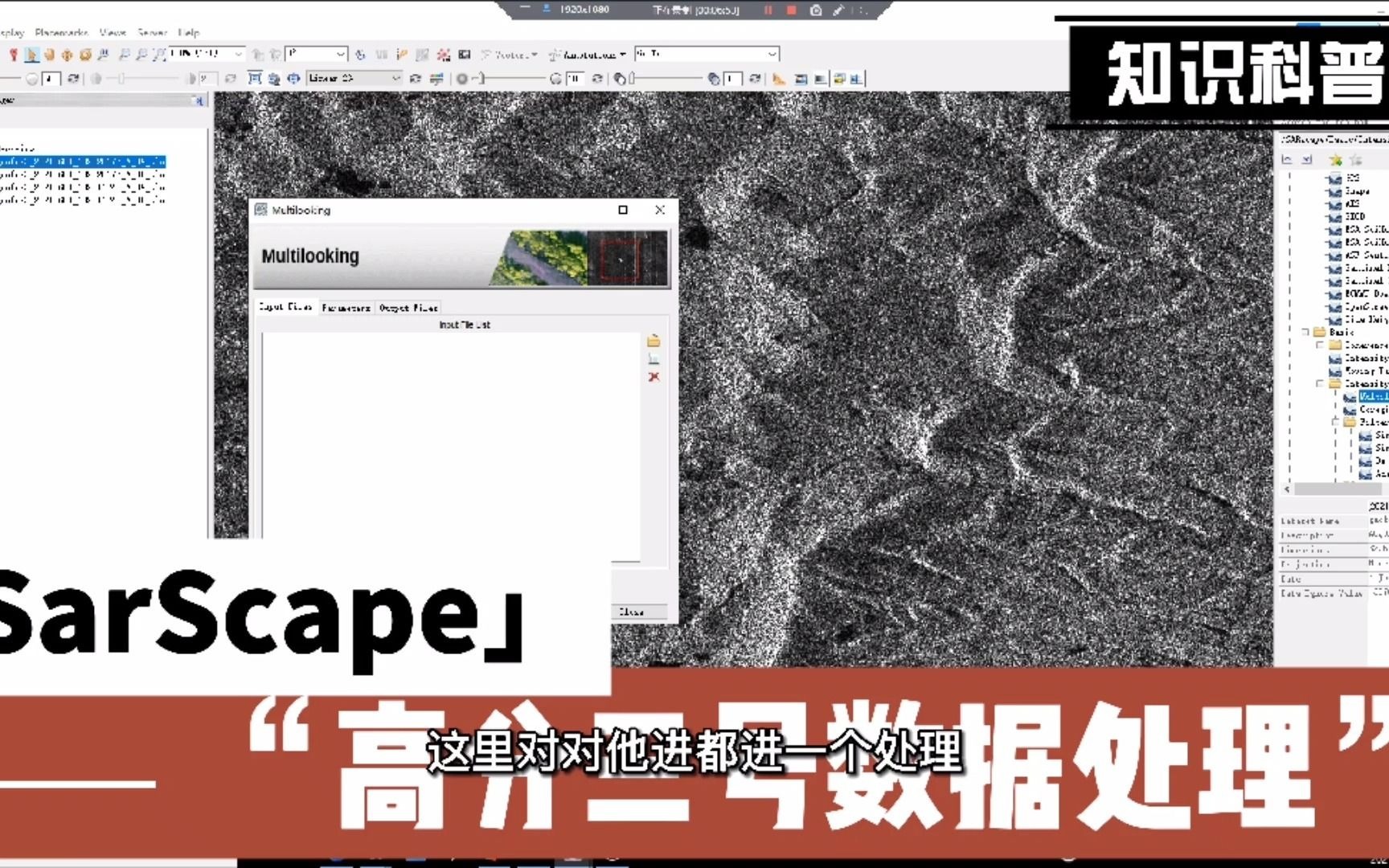This screenshot has height=868, width=1389.
Task: Open the Annotations dropdown menu
Action: coord(588,55)
